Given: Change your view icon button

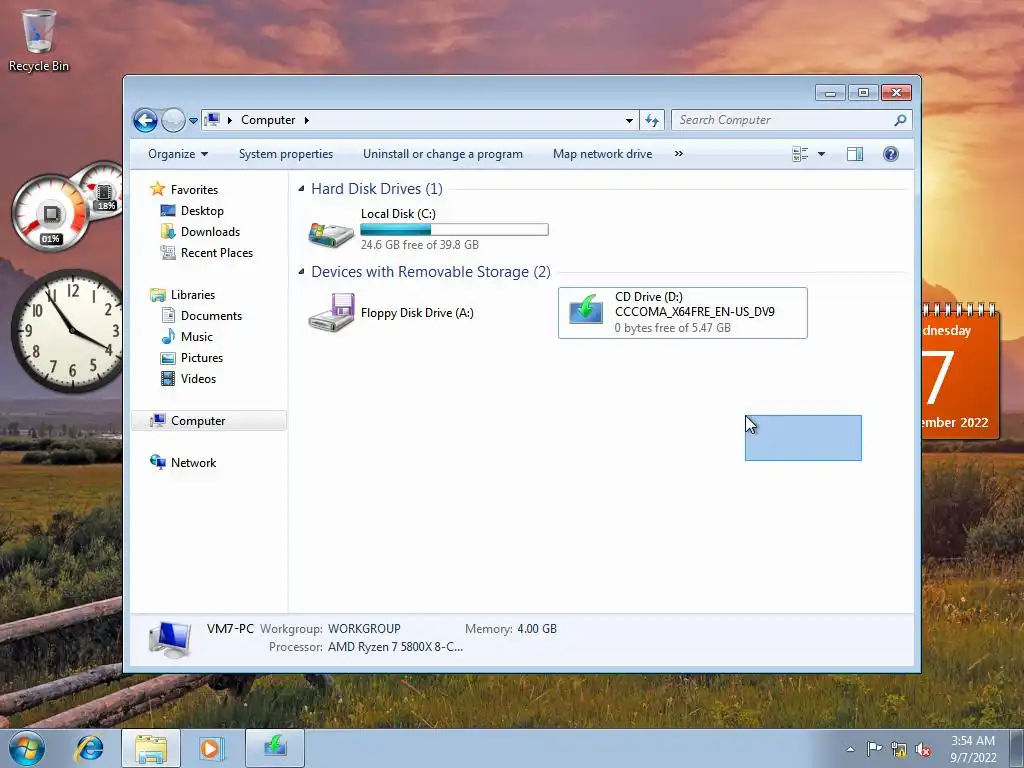Looking at the screenshot, I should click(x=800, y=154).
